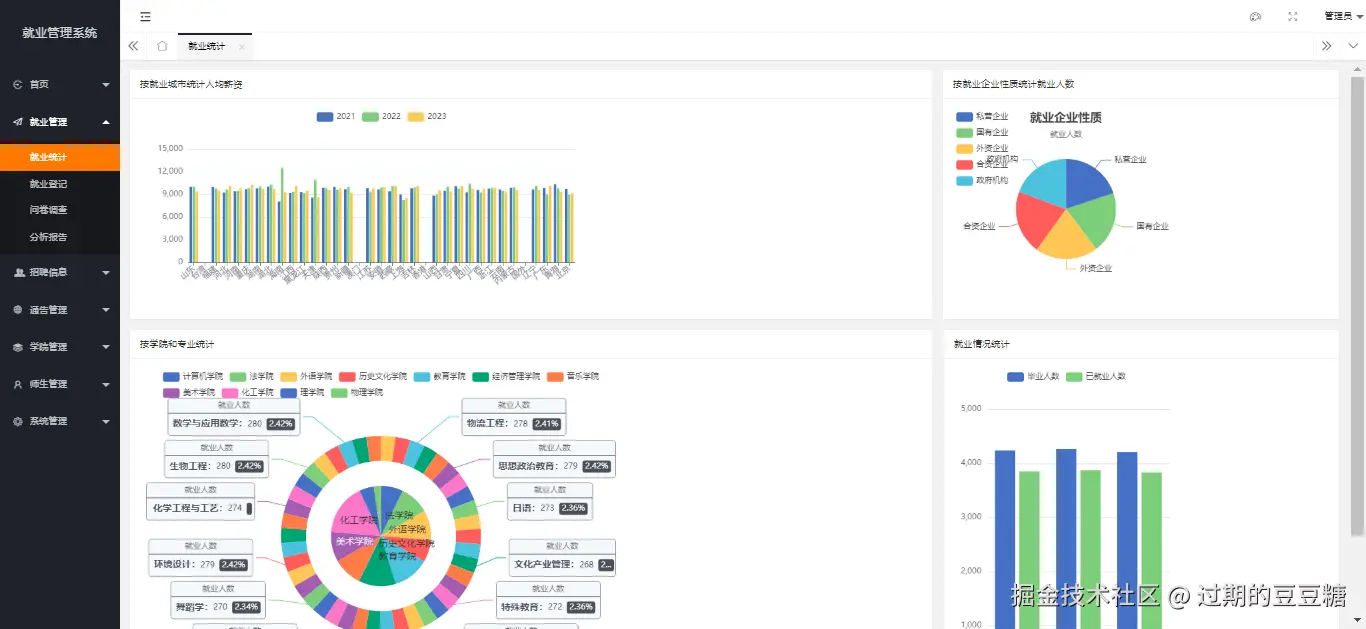The image size is (1366, 629).
Task: Click the 物流工程 label showing 278
Action: [514, 418]
